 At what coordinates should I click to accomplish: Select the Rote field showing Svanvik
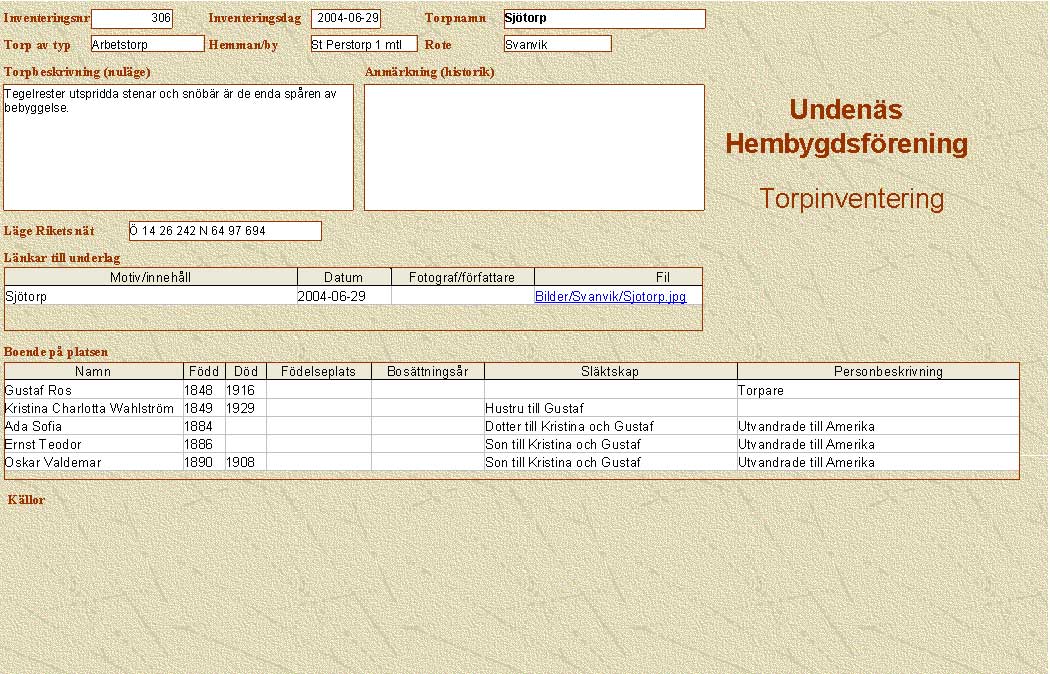[557, 44]
